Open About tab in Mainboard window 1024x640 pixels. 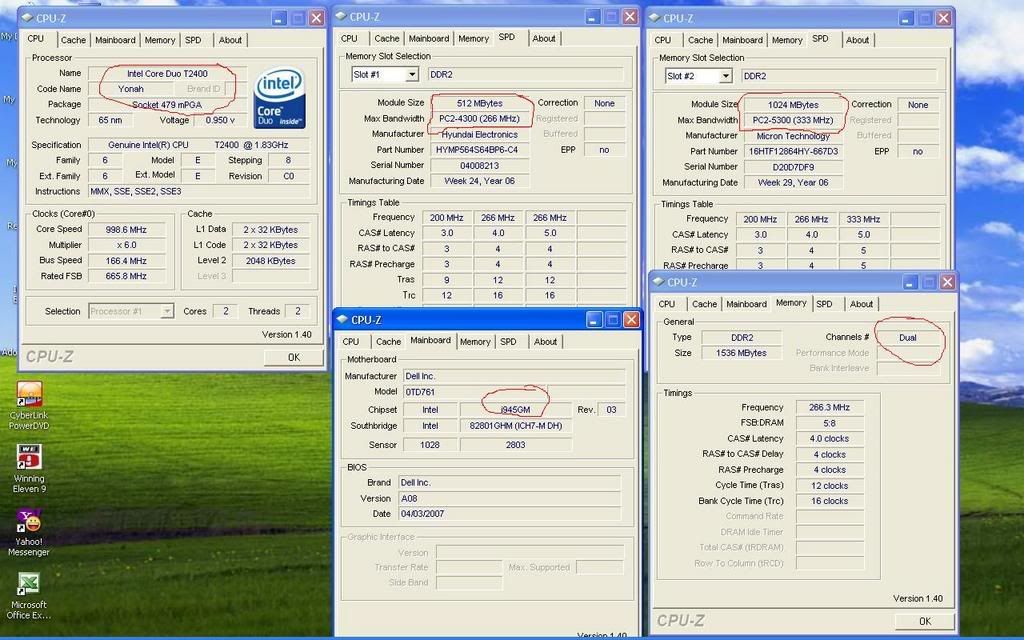[x=545, y=342]
